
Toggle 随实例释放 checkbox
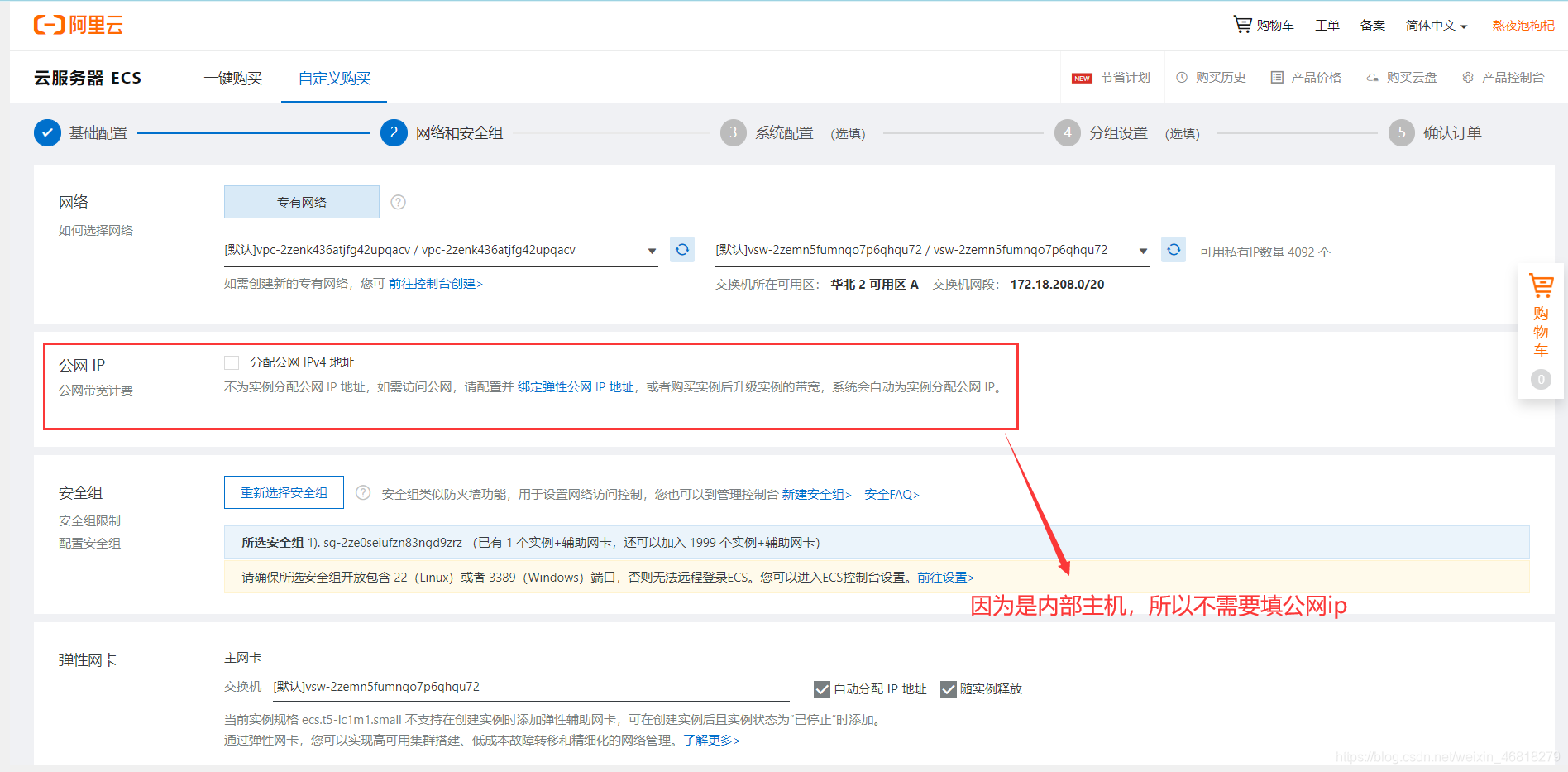click(x=949, y=689)
